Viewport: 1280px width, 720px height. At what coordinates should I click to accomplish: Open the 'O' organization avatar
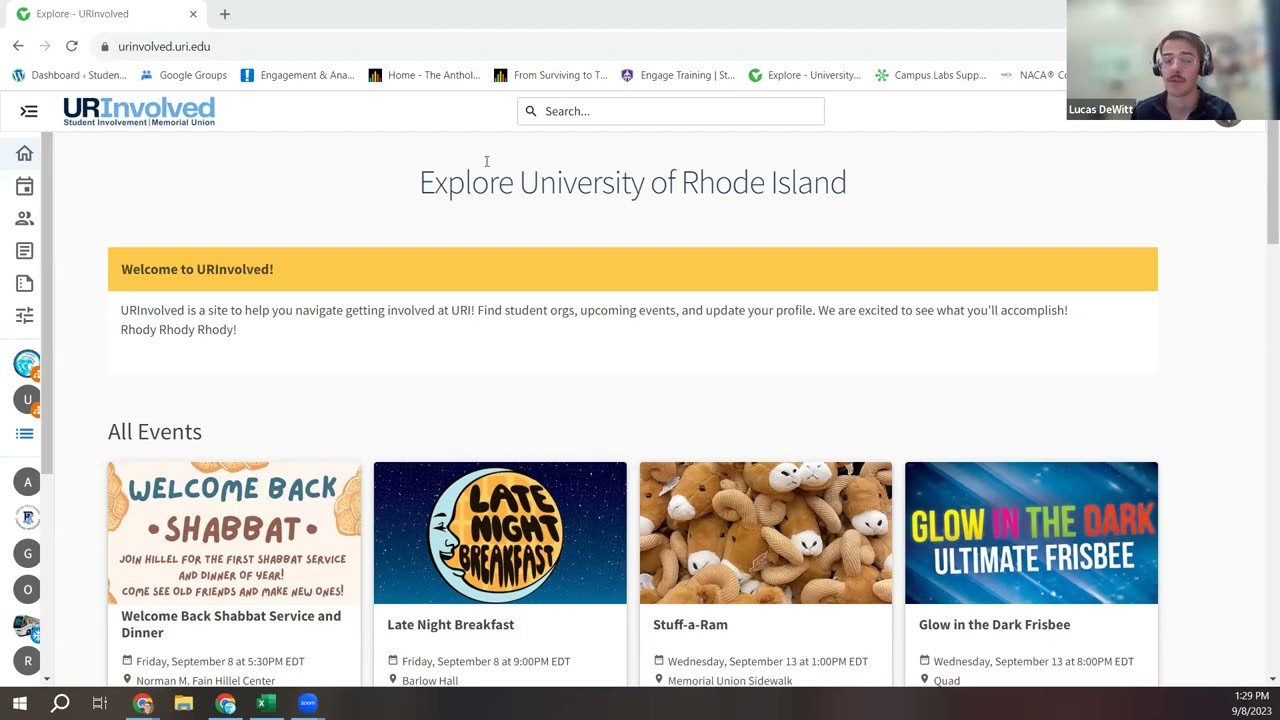click(x=27, y=589)
